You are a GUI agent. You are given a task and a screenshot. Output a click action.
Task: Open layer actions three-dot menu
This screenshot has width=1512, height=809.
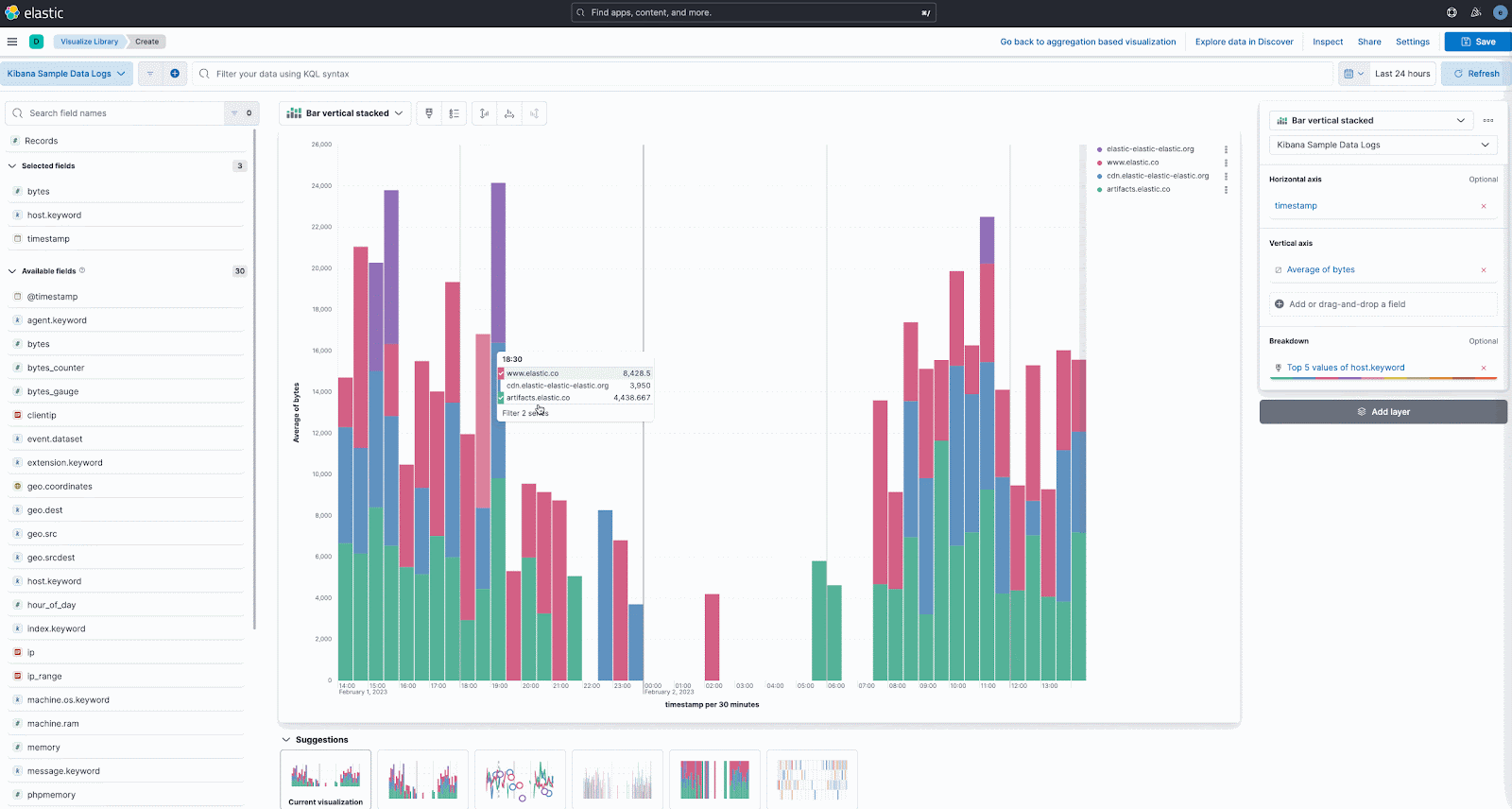(1488, 121)
